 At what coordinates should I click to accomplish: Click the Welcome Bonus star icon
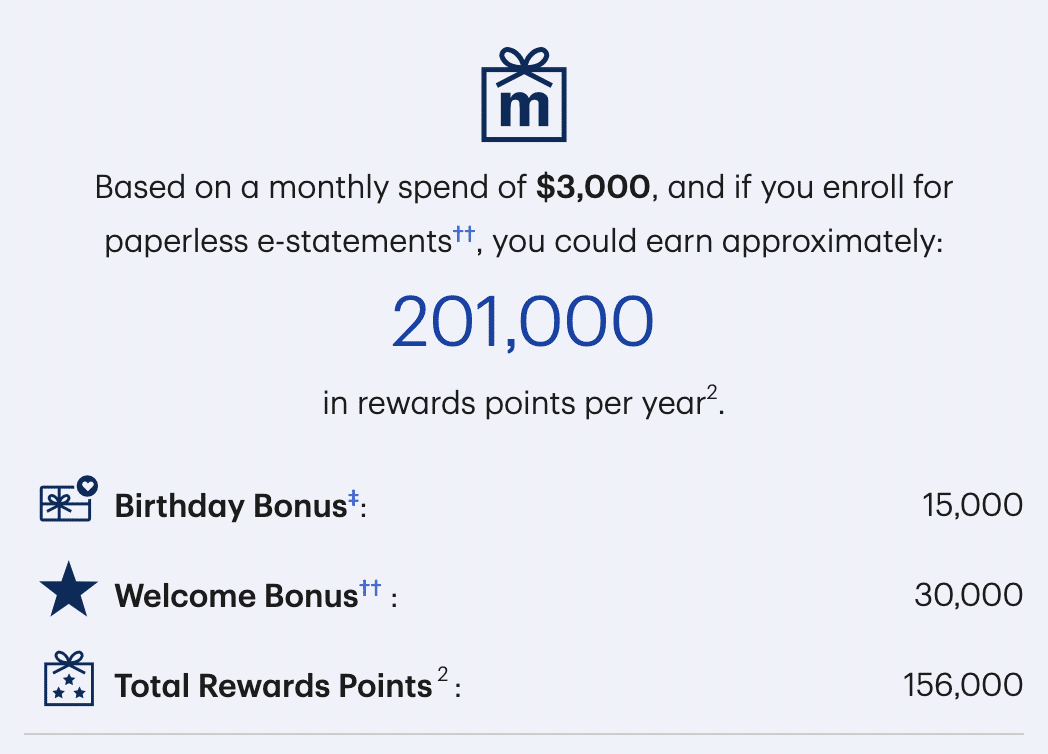tap(68, 593)
